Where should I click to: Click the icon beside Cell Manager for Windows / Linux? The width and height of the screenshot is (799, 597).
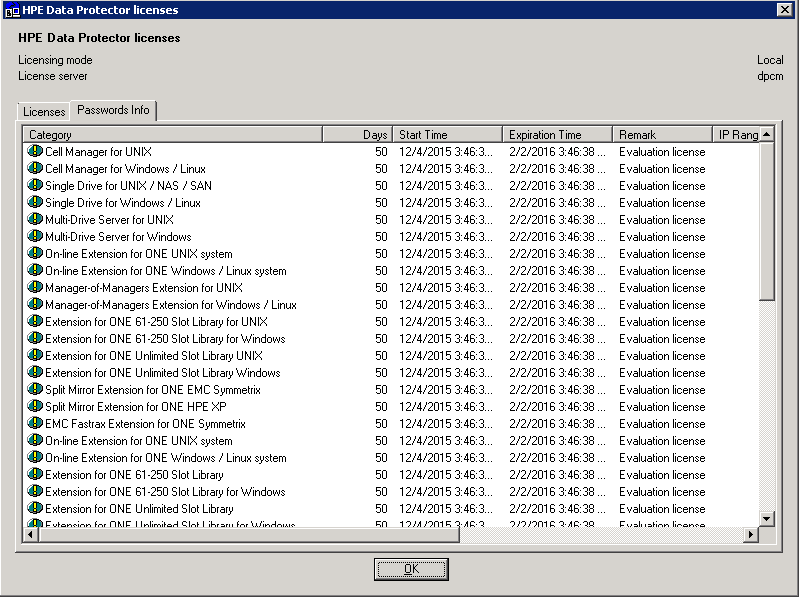click(x=35, y=168)
